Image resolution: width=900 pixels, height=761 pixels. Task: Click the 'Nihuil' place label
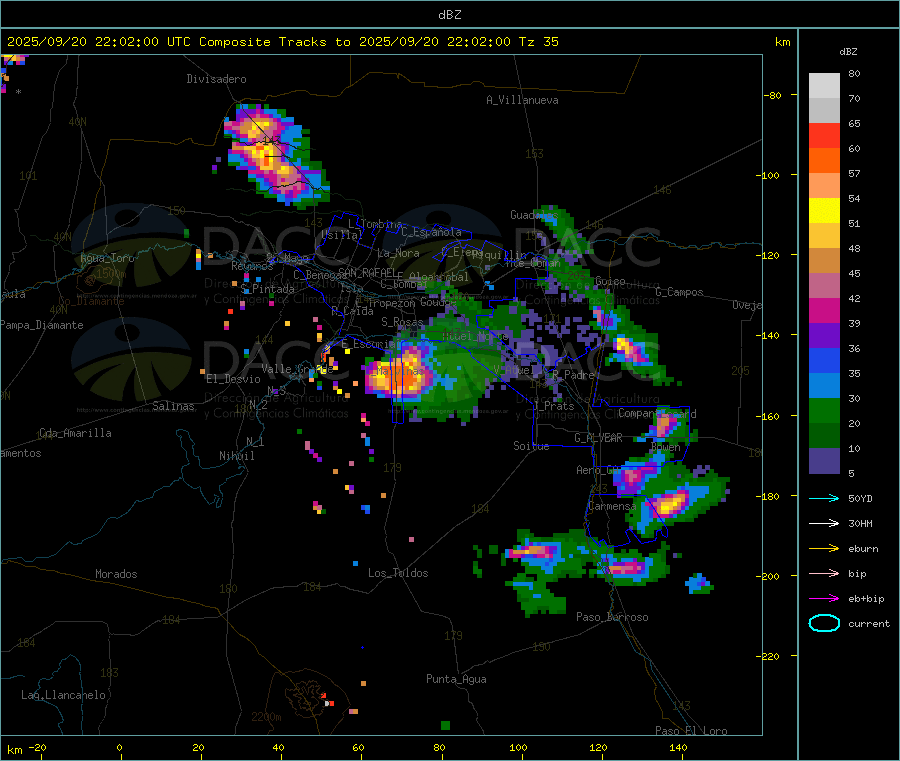[237, 456]
